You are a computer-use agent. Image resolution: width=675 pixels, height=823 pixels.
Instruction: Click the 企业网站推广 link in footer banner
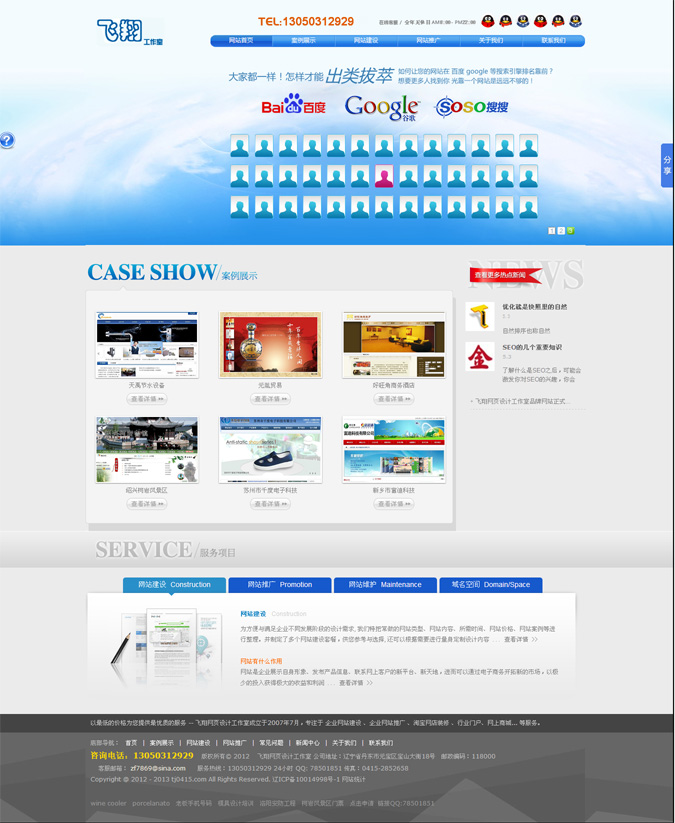tap(387, 723)
